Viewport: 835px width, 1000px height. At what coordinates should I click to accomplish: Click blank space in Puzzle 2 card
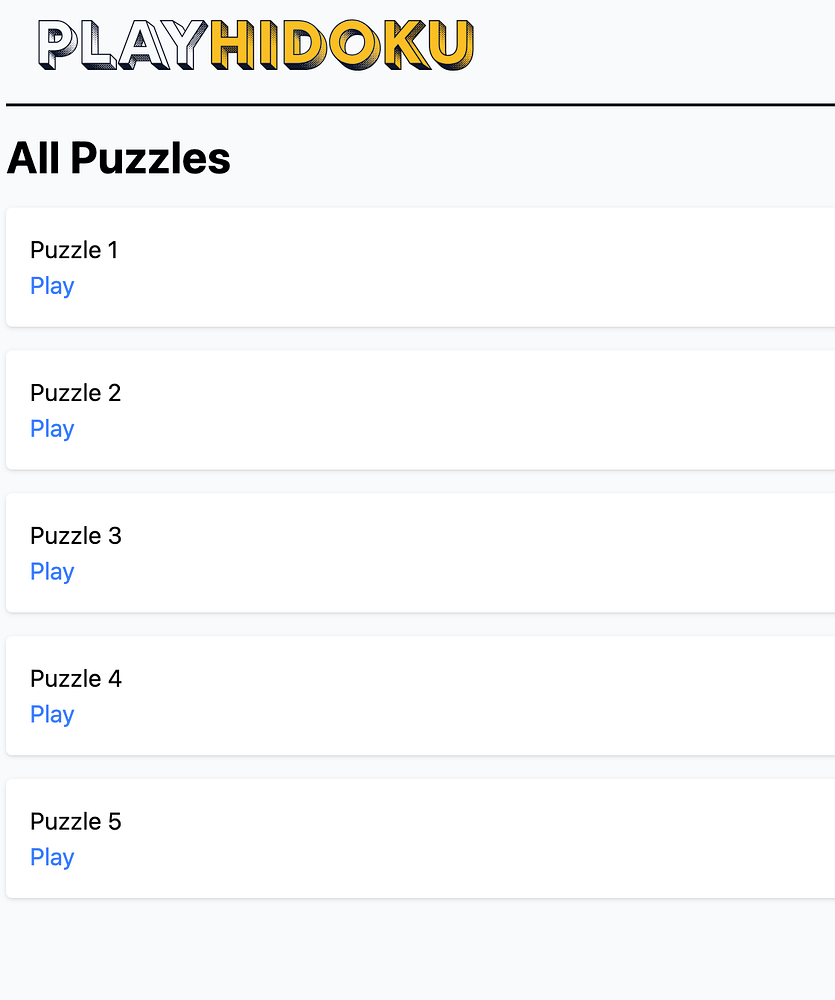coord(500,410)
